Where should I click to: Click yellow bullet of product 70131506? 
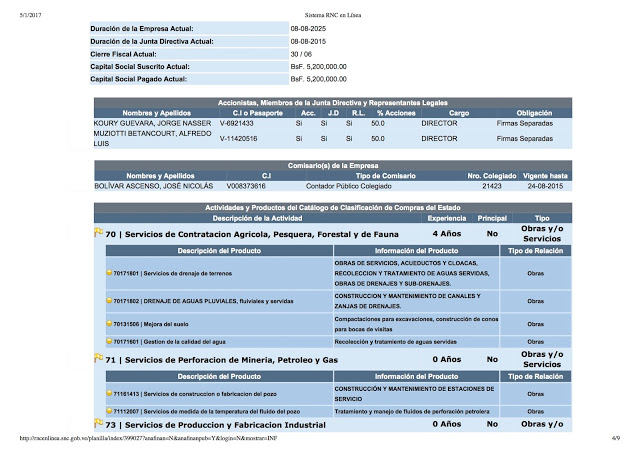(x=109, y=323)
